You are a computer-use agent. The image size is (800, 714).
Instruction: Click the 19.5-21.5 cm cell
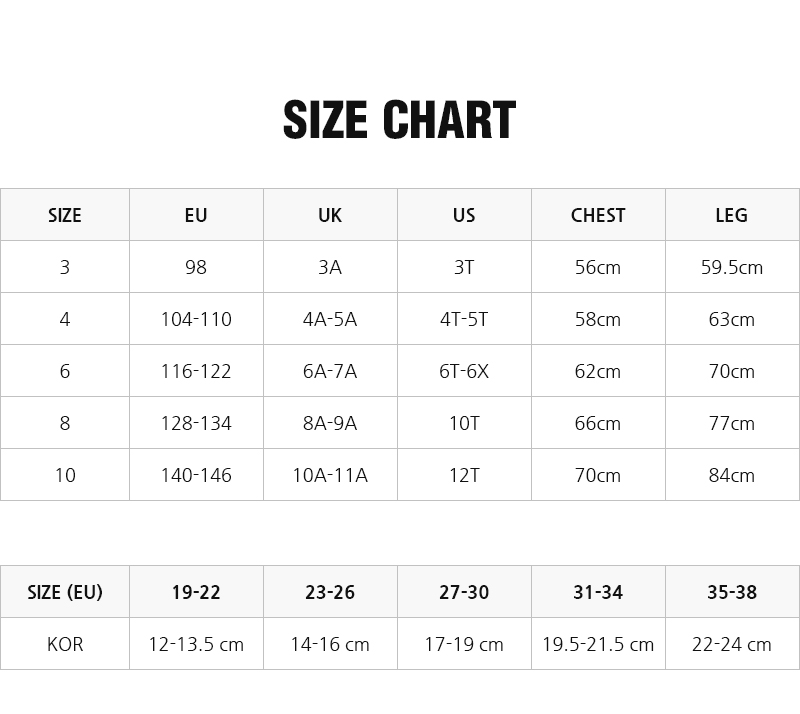coord(598,644)
